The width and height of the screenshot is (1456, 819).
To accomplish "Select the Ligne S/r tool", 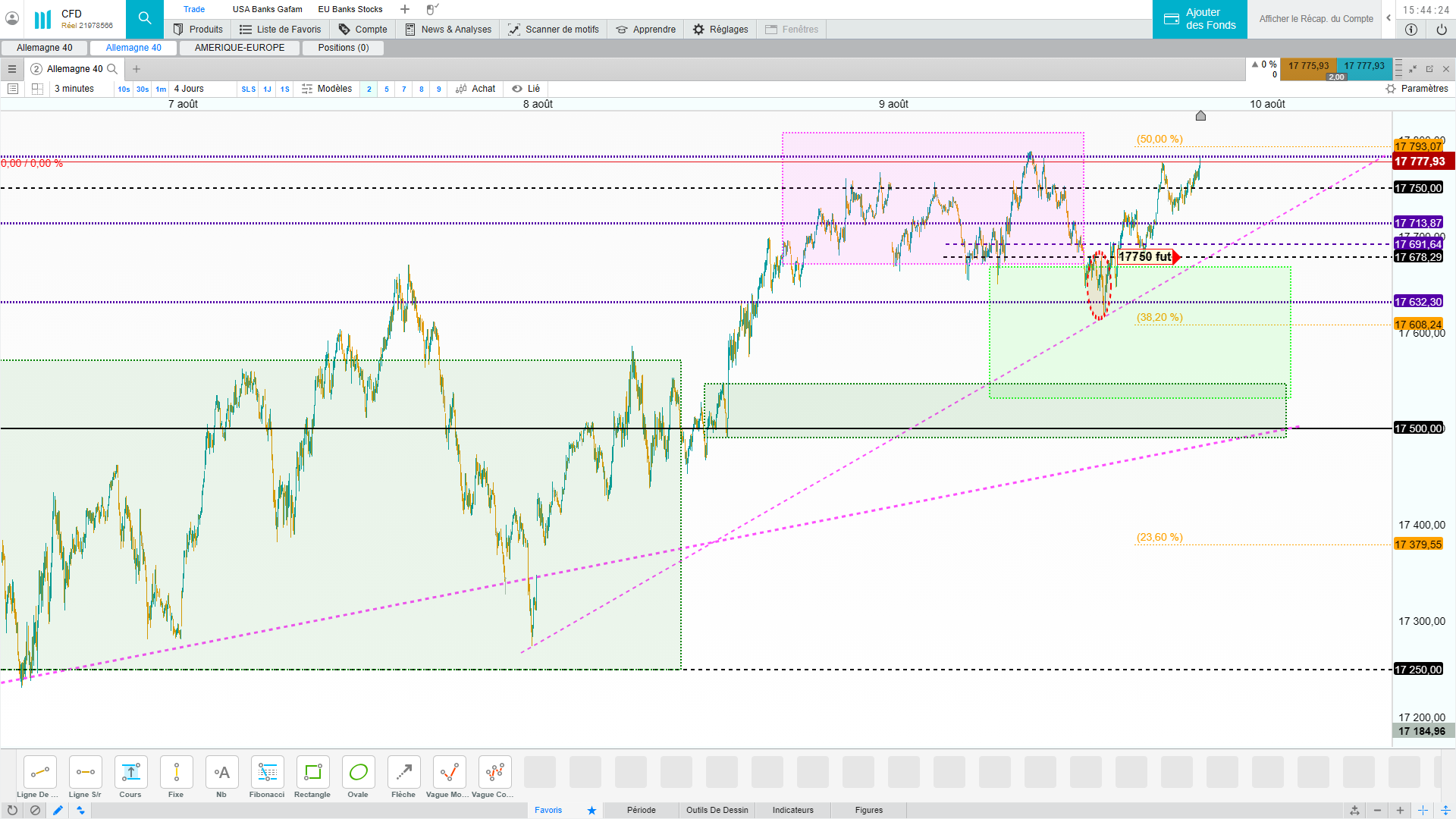I will (x=85, y=773).
